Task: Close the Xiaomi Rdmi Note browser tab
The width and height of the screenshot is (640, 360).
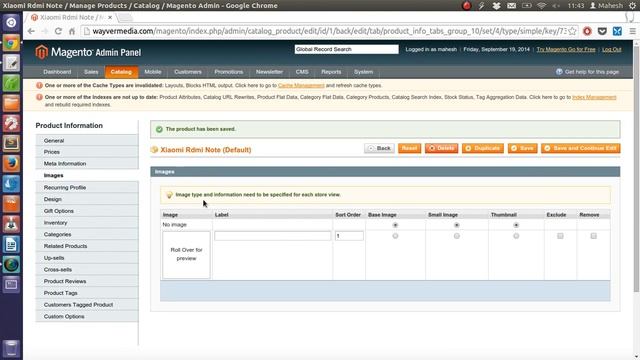Action: (110, 18)
